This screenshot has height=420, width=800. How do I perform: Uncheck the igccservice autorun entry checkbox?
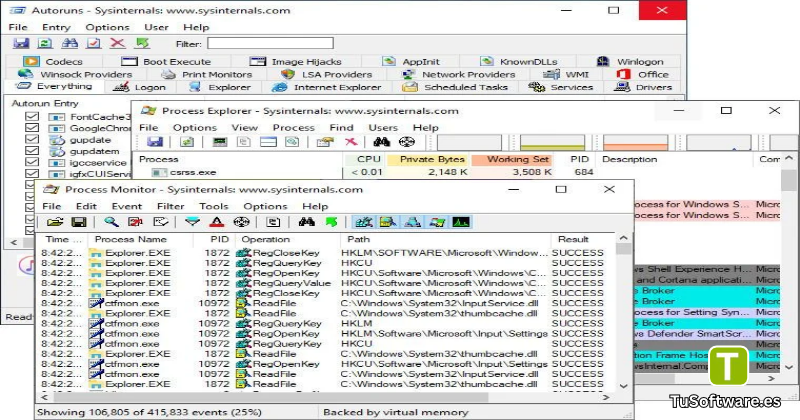click(x=32, y=162)
